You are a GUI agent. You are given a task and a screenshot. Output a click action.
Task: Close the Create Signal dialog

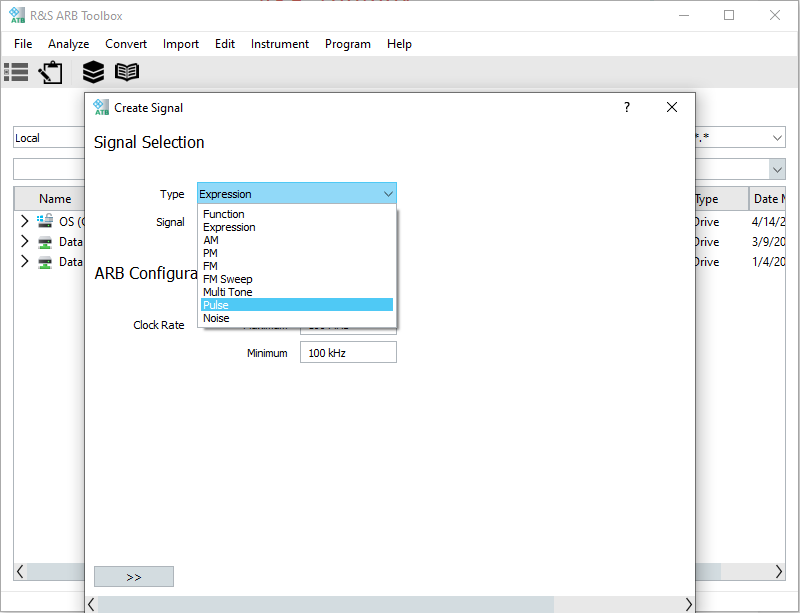point(672,107)
